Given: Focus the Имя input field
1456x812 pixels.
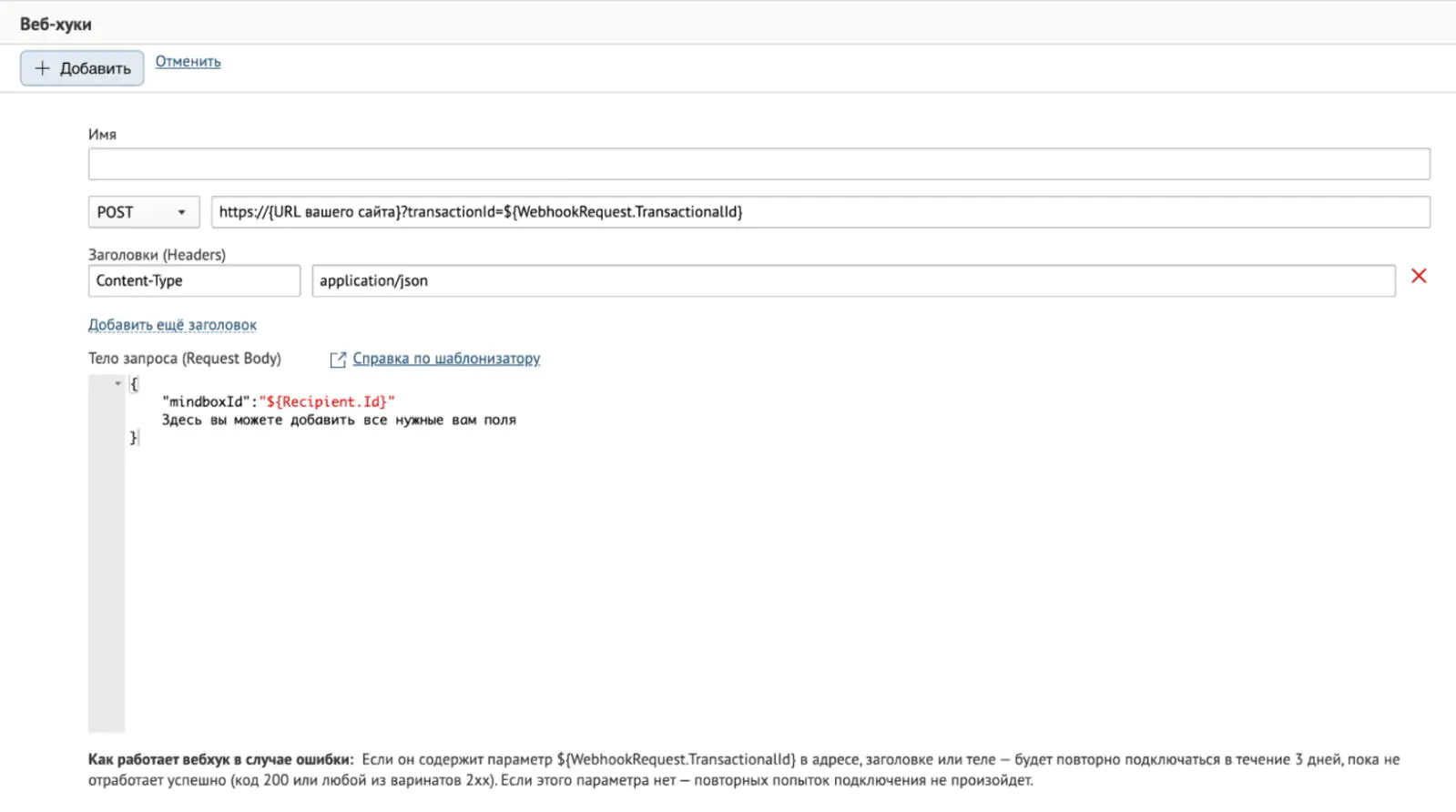Looking at the screenshot, I should click(x=759, y=164).
